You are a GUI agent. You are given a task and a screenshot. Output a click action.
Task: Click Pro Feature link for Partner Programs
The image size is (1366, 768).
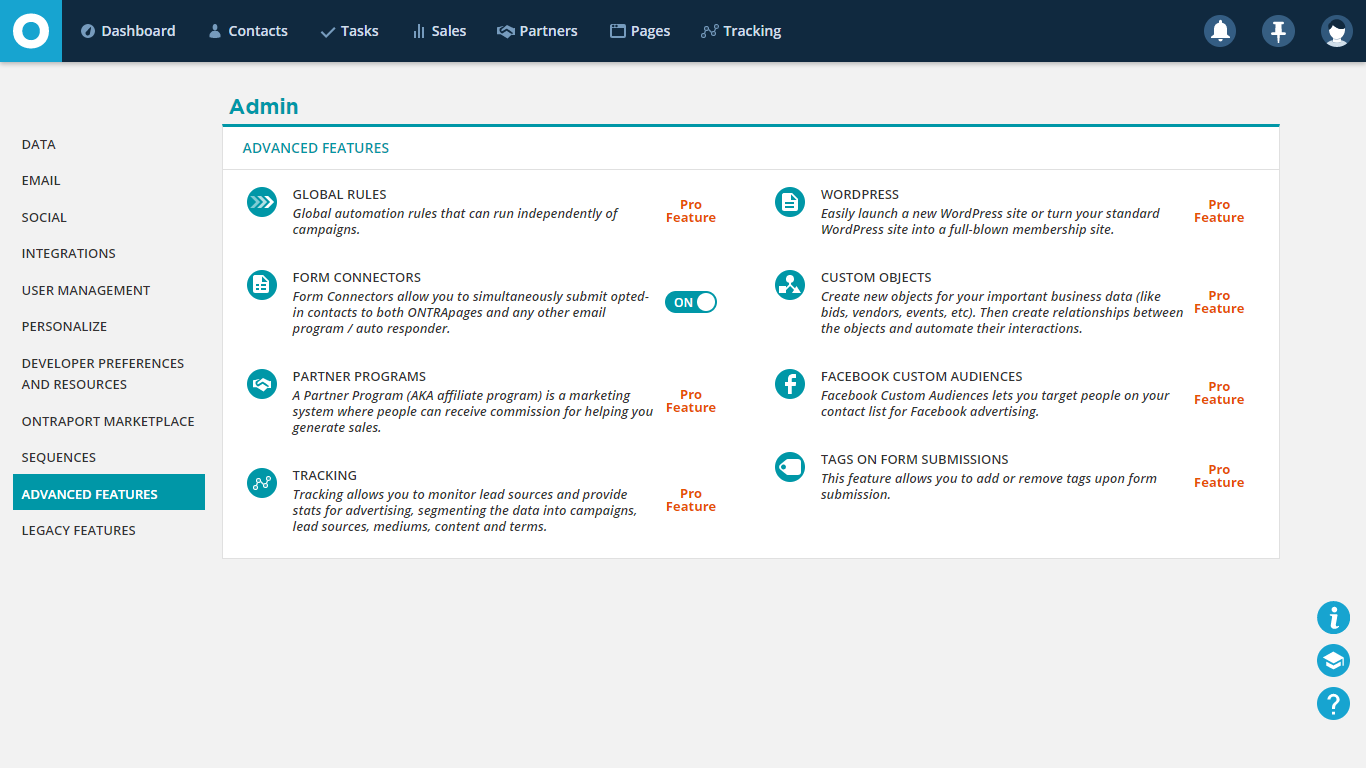(691, 401)
